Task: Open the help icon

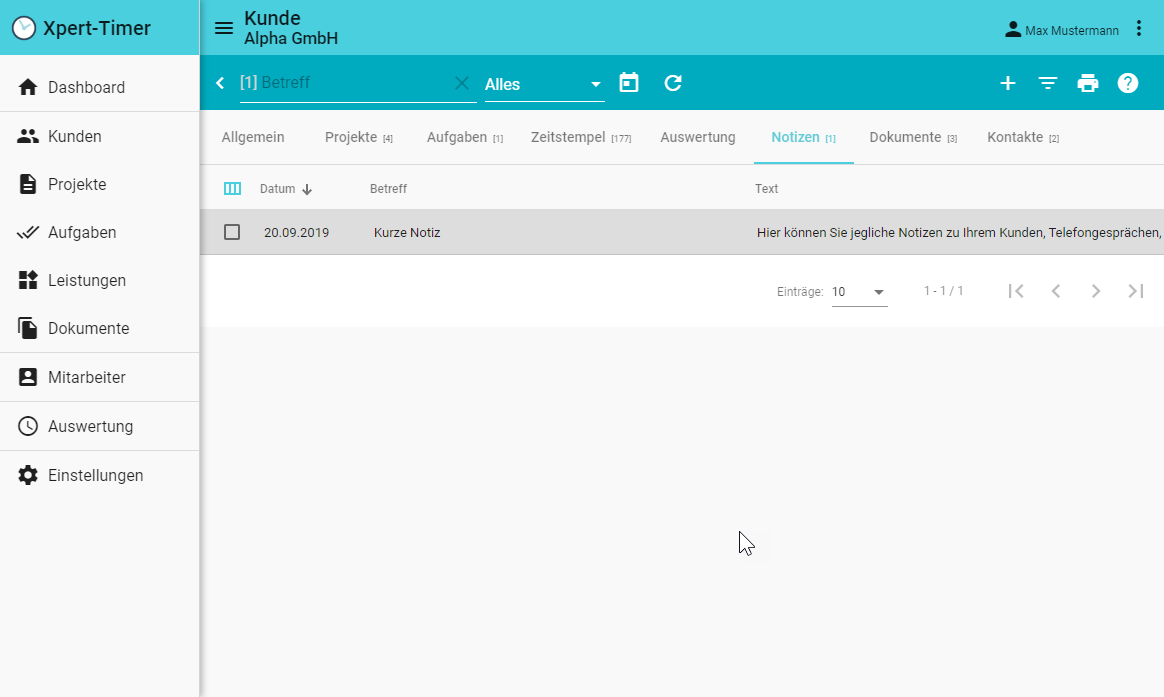Action: (1127, 83)
